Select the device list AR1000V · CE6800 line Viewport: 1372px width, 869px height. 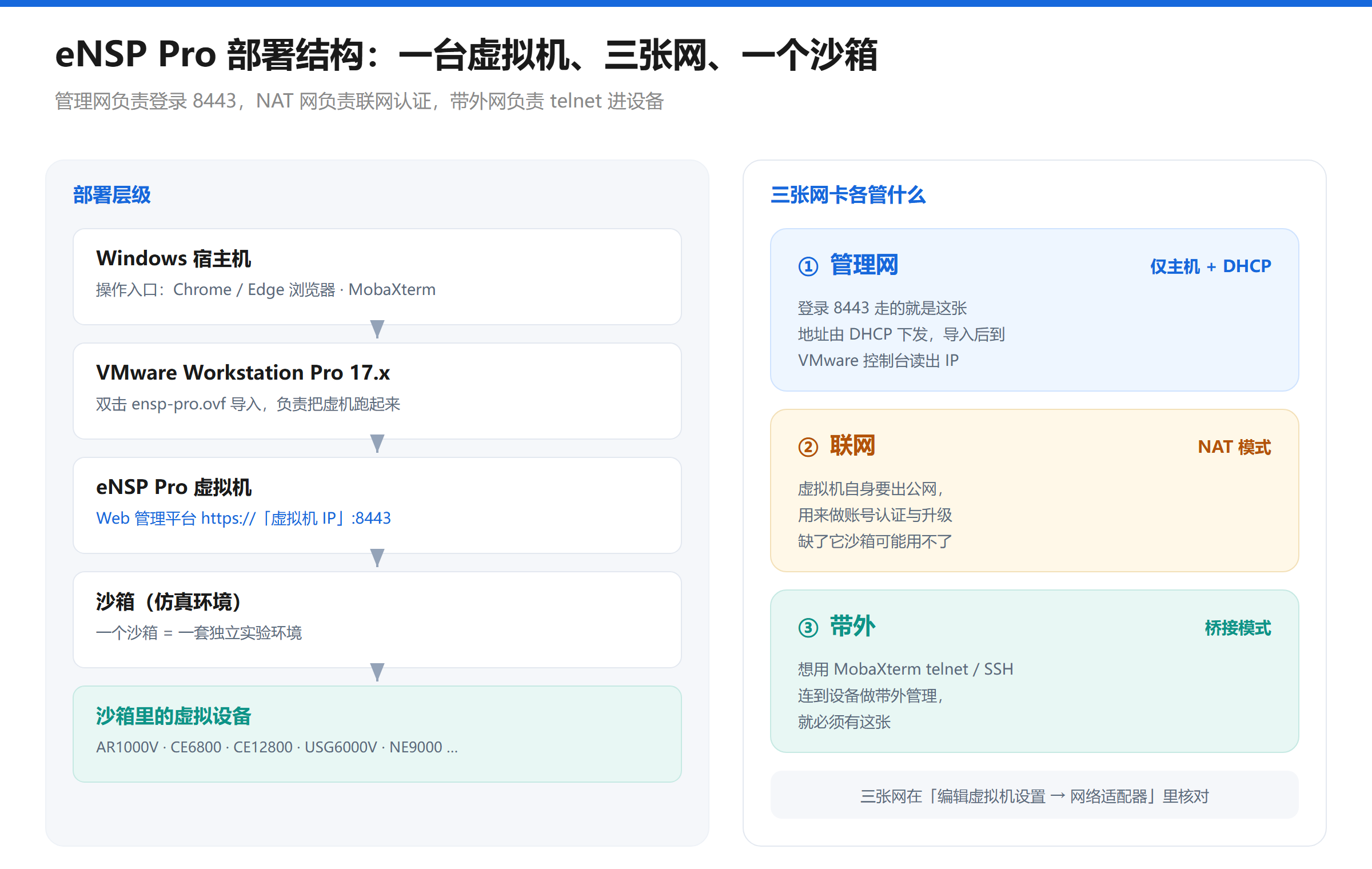[x=277, y=747]
